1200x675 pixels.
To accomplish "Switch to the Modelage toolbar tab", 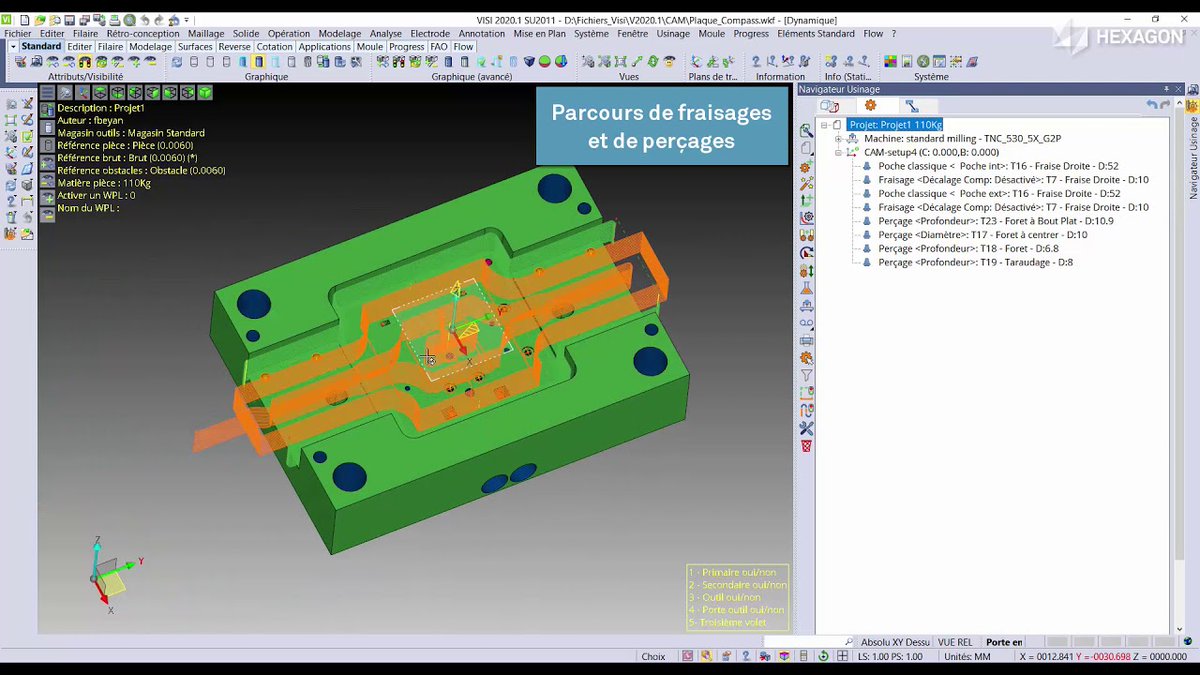I will (x=150, y=46).
